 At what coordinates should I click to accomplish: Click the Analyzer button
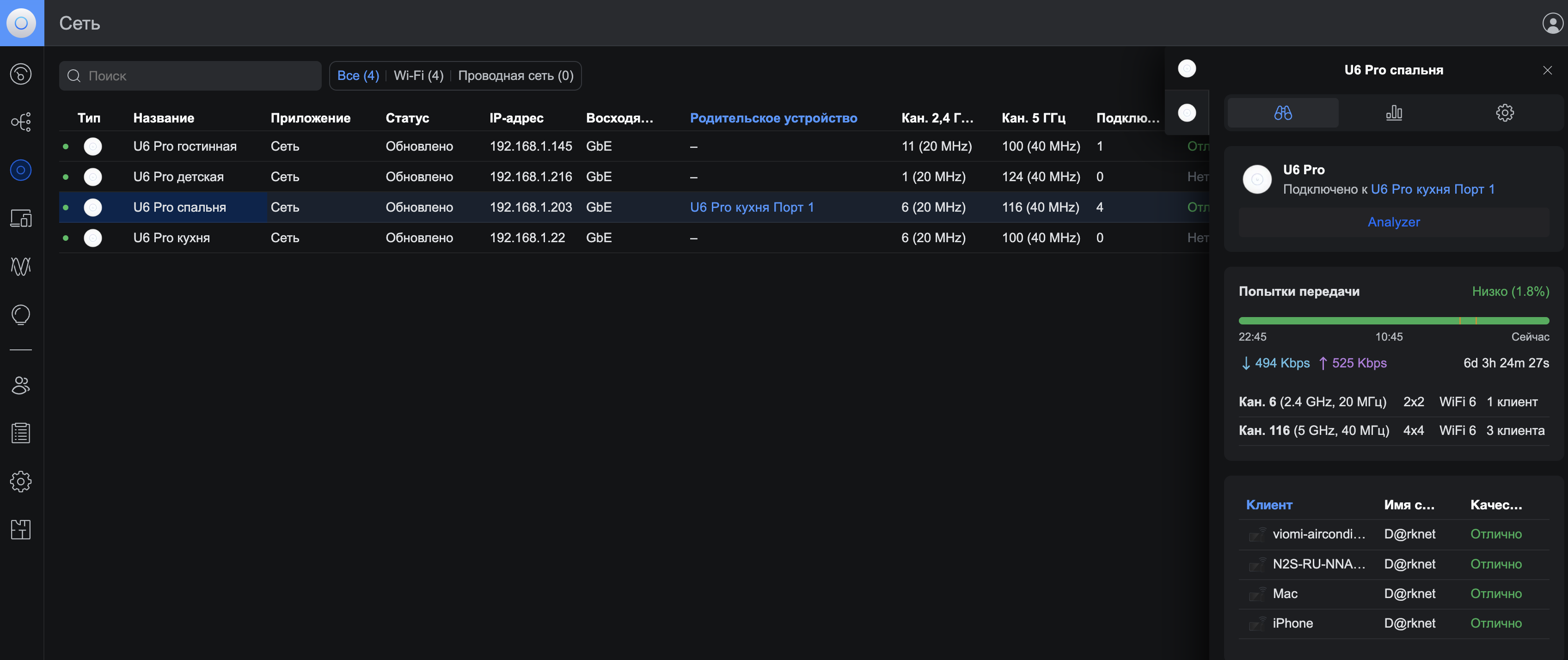pos(1393,222)
